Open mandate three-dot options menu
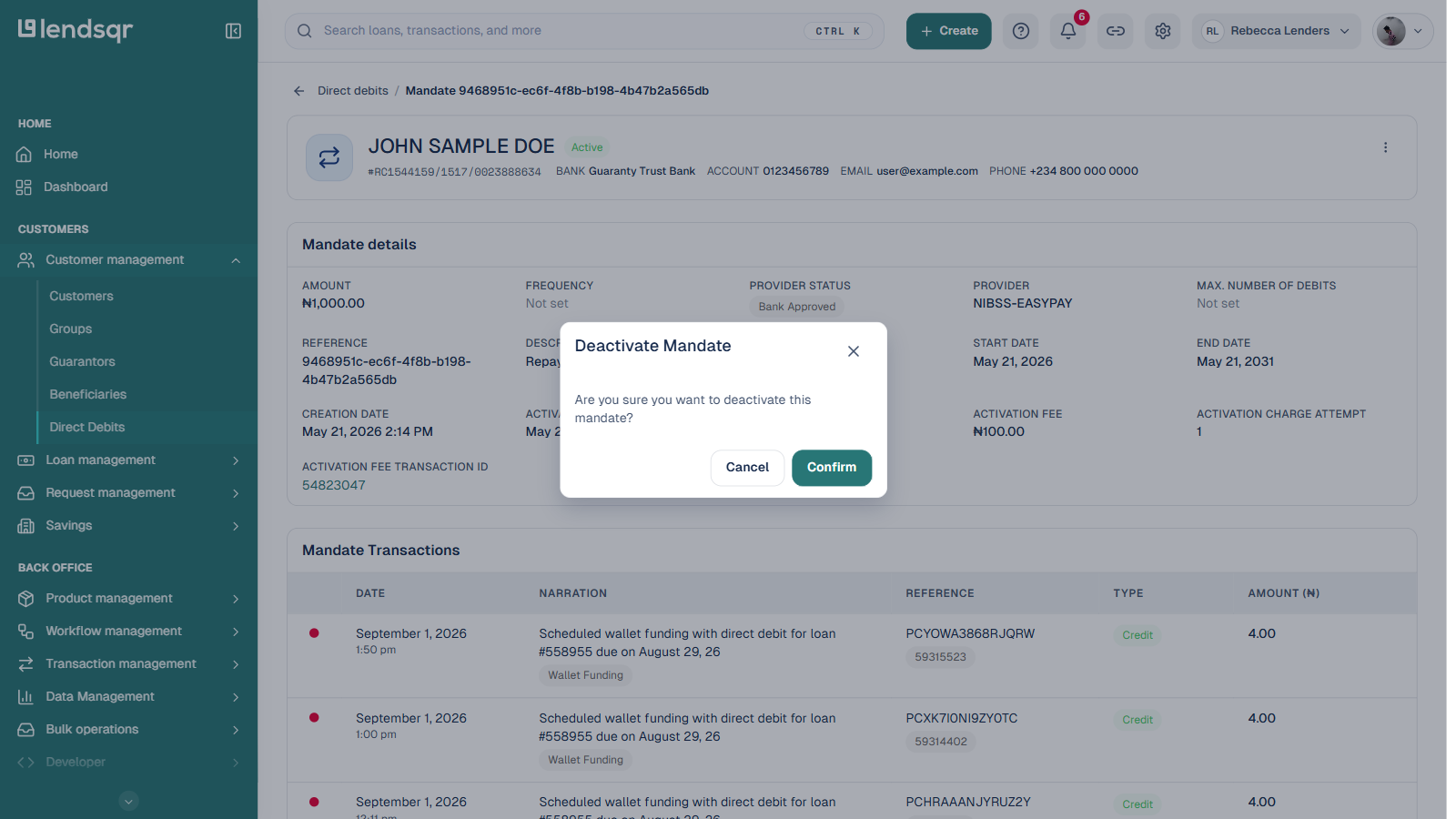The height and width of the screenshot is (819, 1456). 1386,147
